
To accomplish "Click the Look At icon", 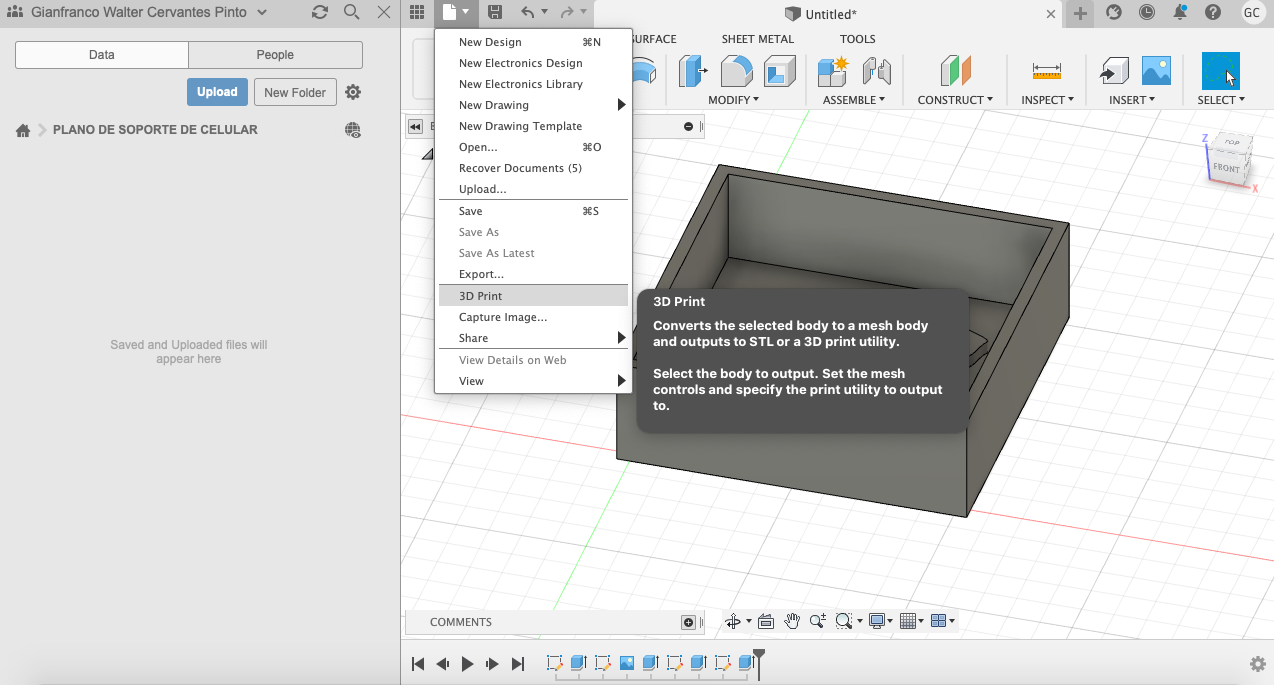I will (766, 622).
